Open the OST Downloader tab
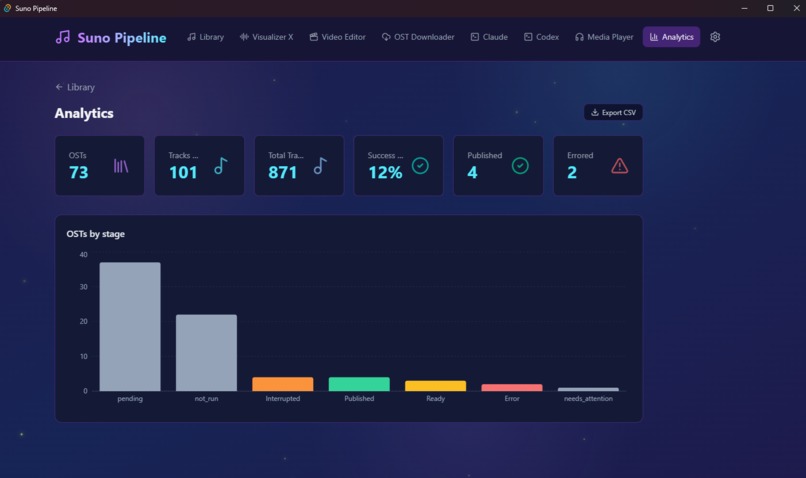This screenshot has height=478, width=806. 418,37
